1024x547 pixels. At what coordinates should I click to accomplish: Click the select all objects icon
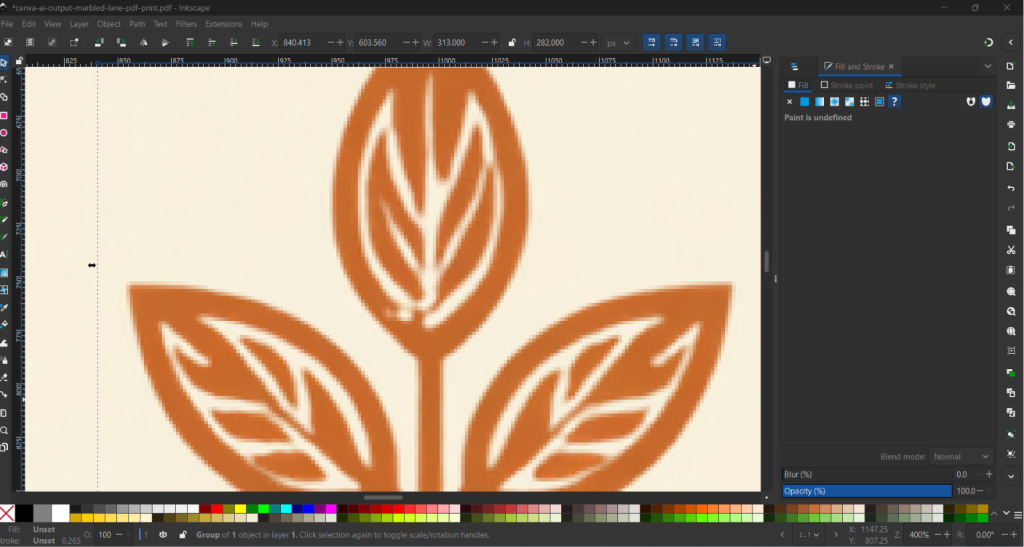coord(8,42)
